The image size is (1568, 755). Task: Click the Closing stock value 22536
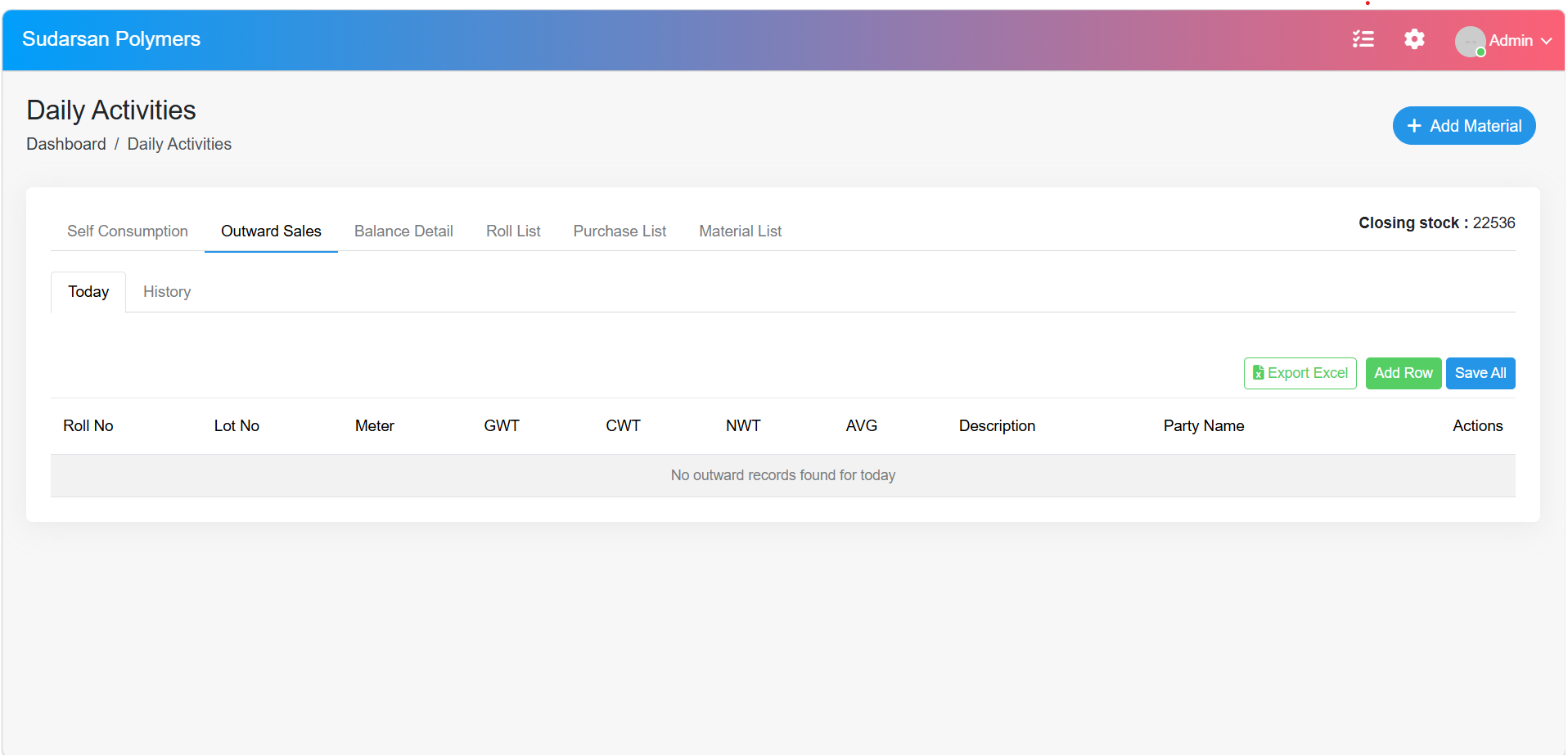point(1494,223)
